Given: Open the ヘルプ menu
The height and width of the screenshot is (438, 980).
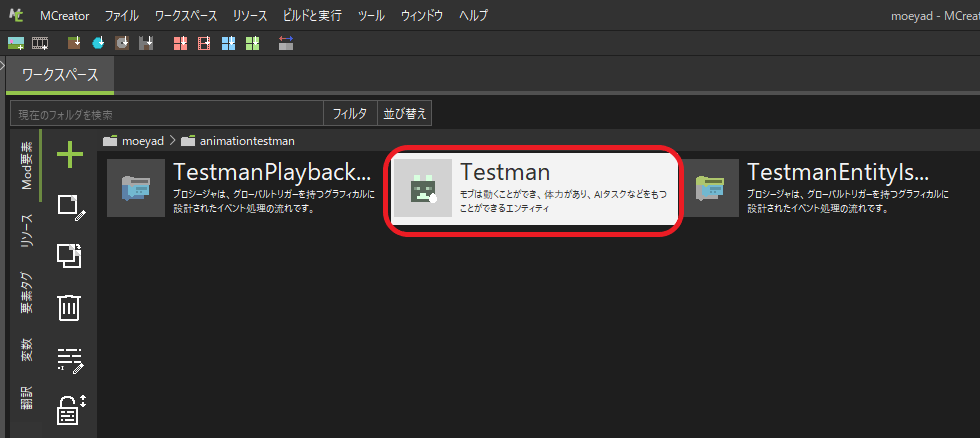Looking at the screenshot, I should click(x=473, y=16).
